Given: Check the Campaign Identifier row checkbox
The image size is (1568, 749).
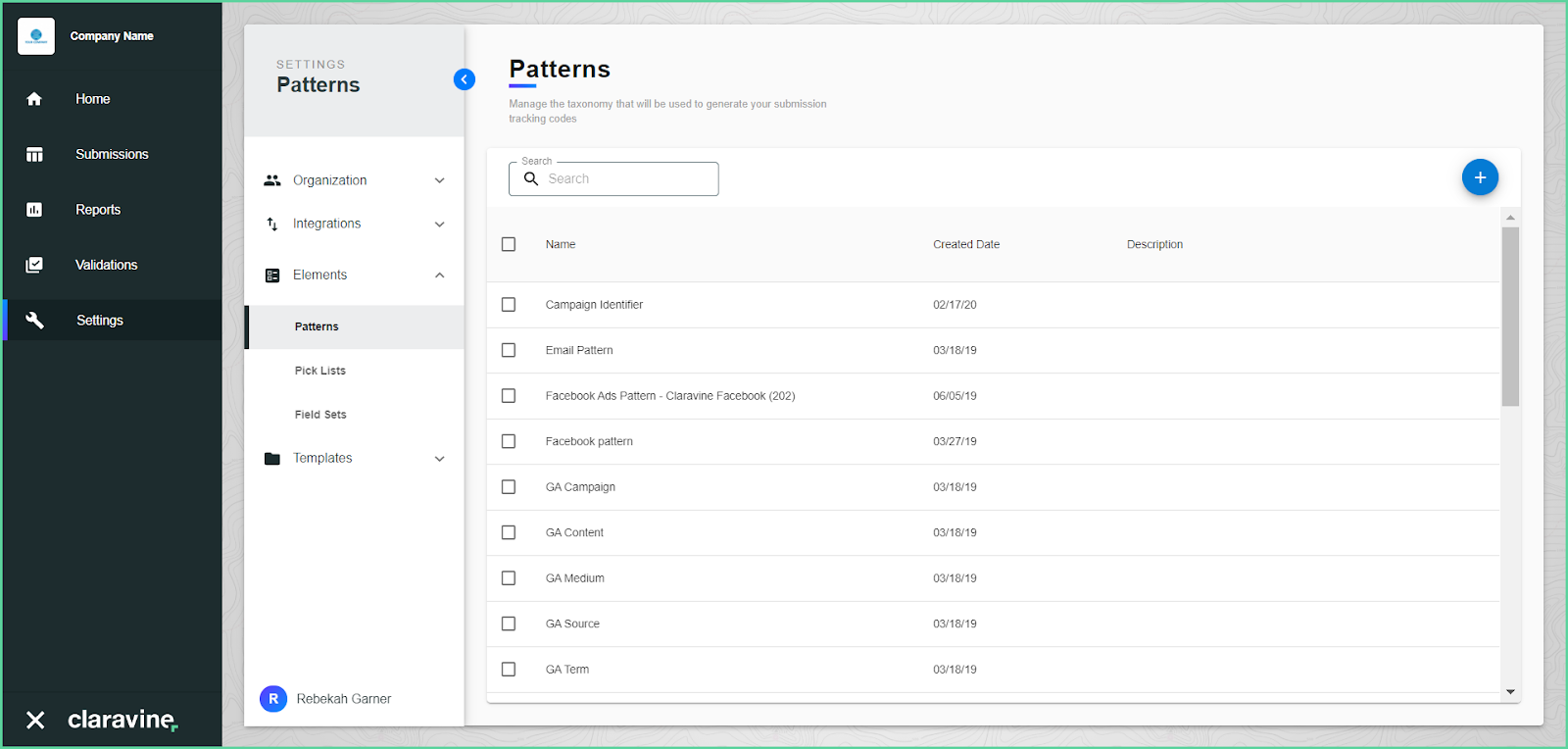Looking at the screenshot, I should point(509,305).
